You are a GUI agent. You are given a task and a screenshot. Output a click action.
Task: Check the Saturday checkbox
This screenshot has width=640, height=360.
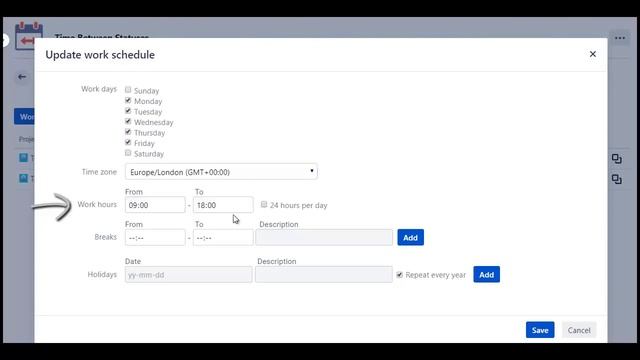pos(128,153)
